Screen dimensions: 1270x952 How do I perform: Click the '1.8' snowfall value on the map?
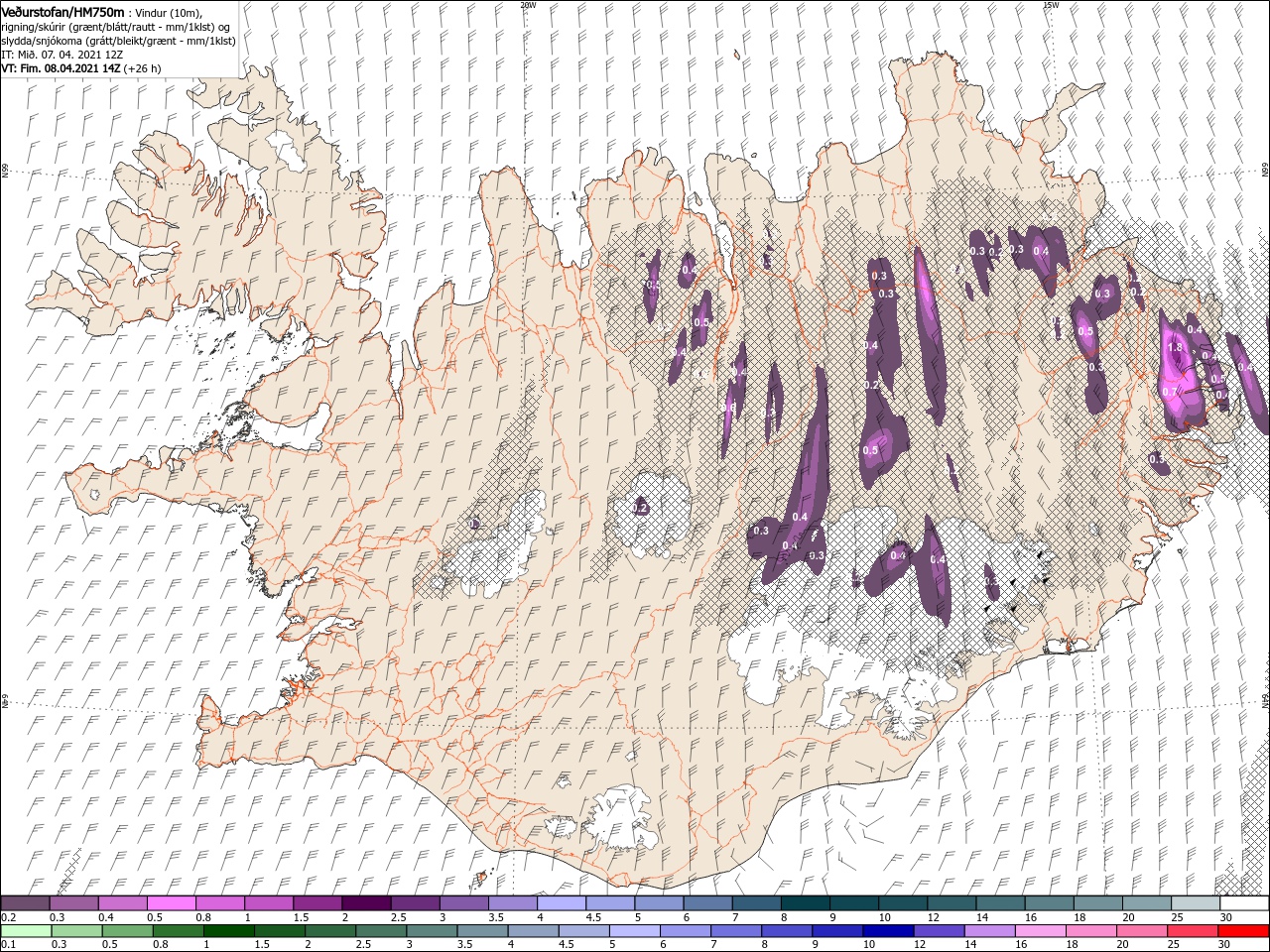(1176, 348)
